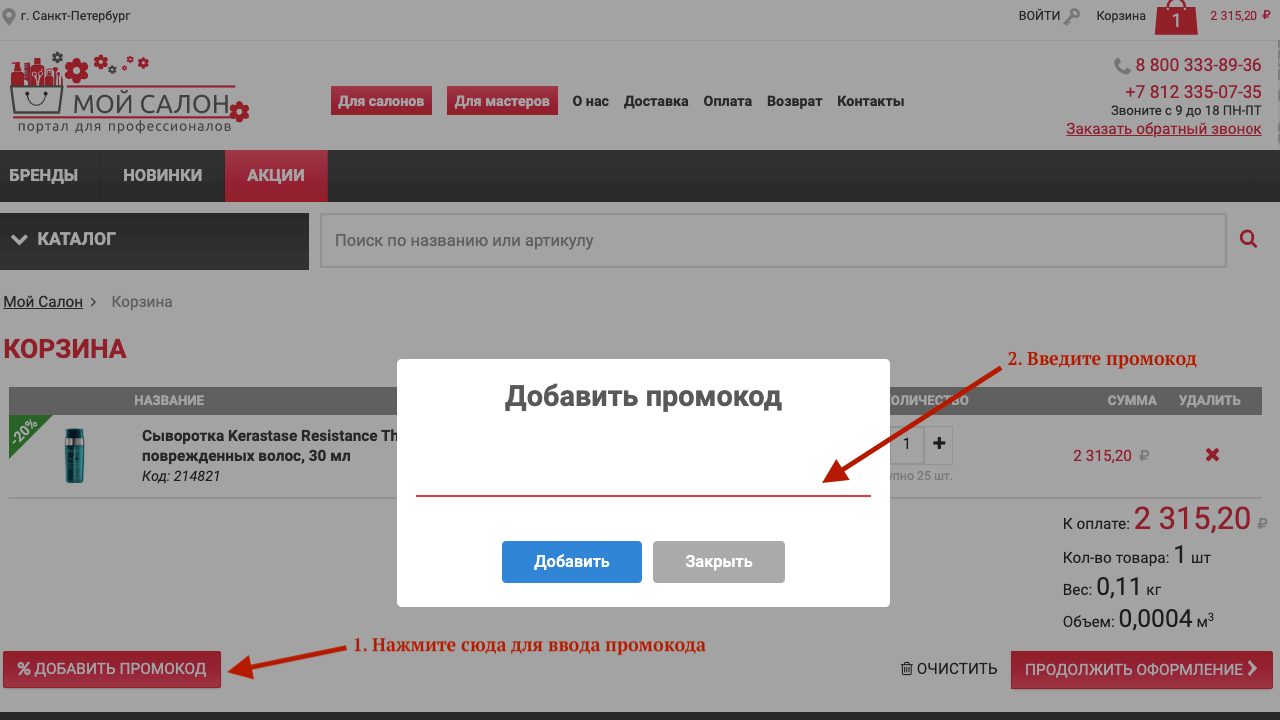Click the product search field
Screen dimensions: 1280x720
point(772,241)
